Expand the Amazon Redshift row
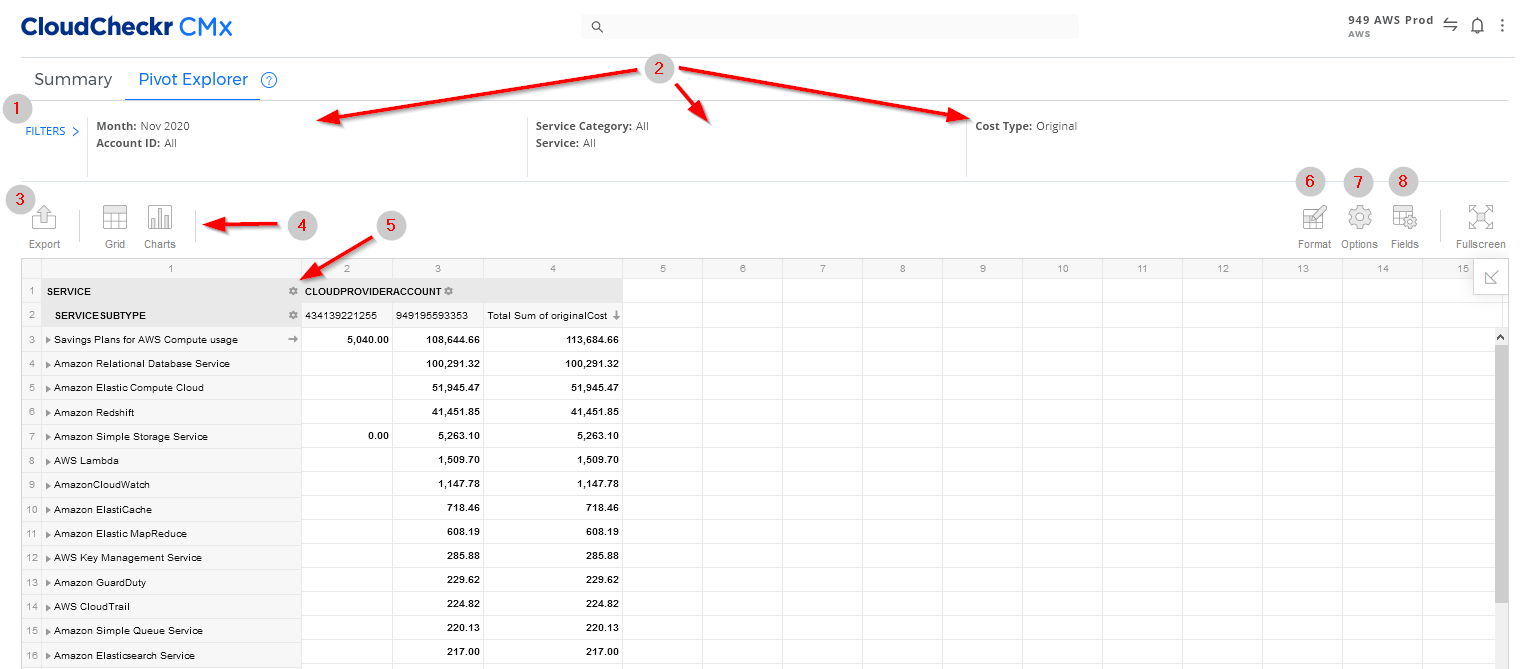Image resolution: width=1525 pixels, height=669 pixels. 48,412
